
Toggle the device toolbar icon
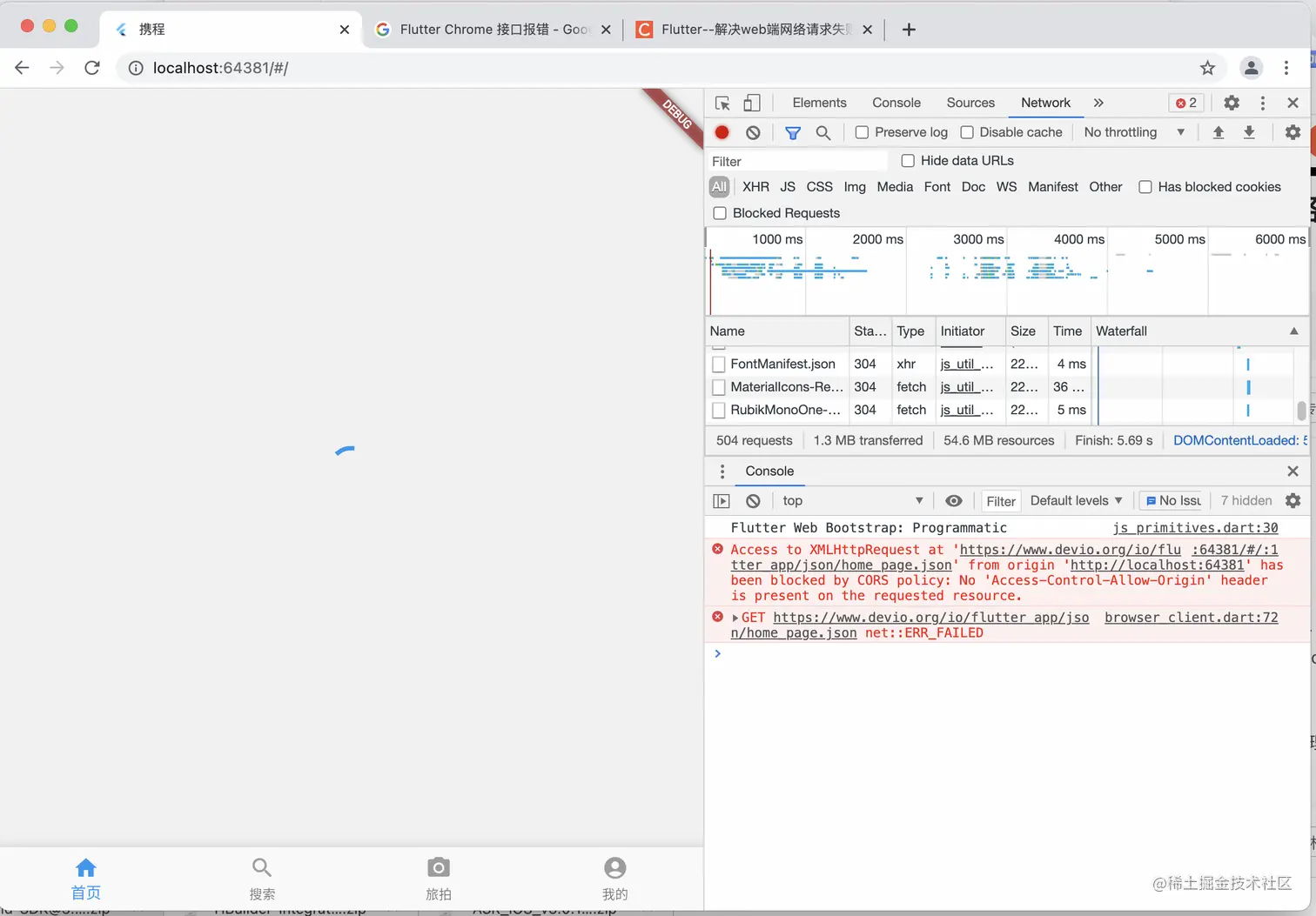click(752, 103)
